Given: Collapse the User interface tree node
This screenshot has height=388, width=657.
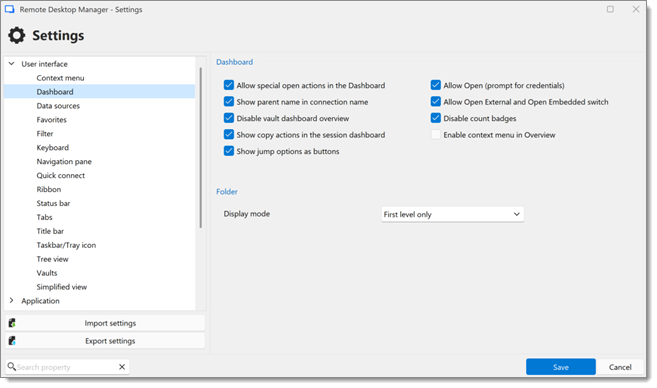Looking at the screenshot, I should [12, 64].
